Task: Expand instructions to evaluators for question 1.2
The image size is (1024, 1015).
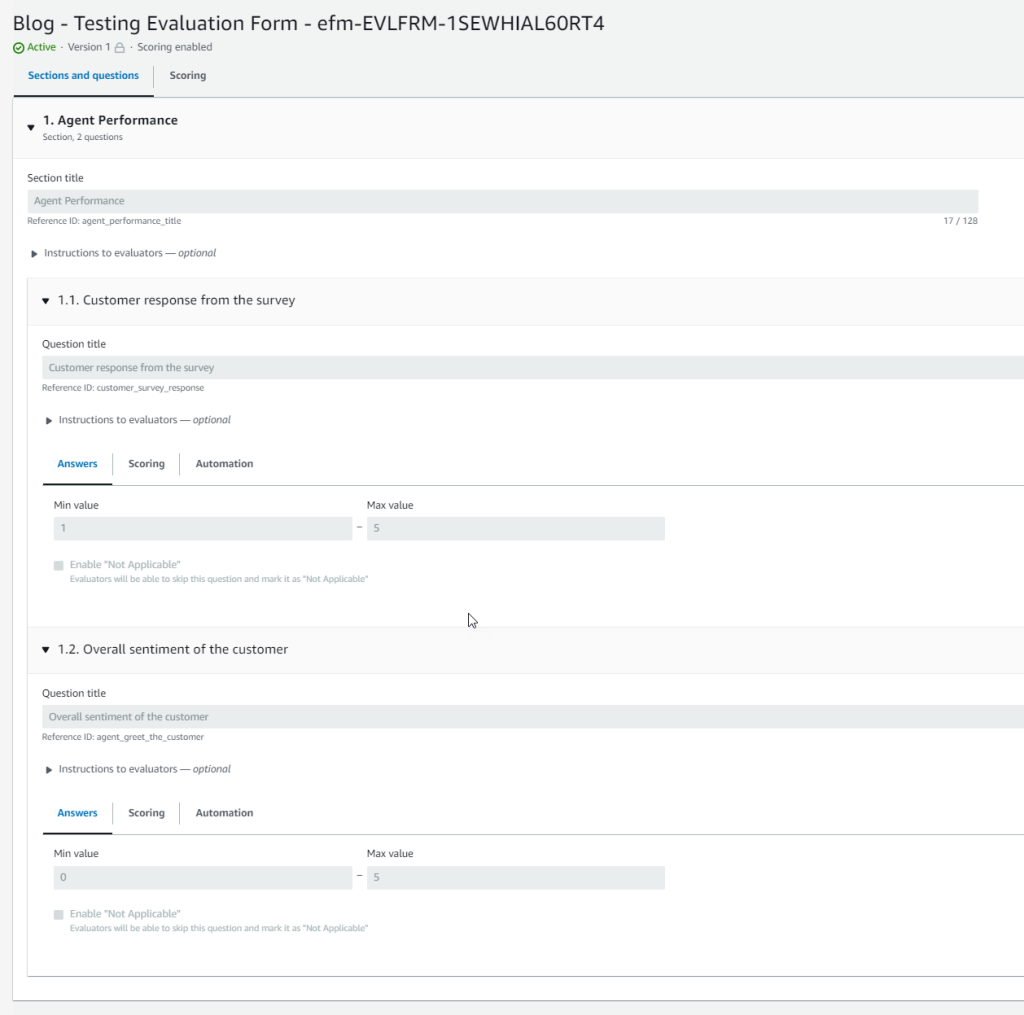Action: click(x=49, y=768)
